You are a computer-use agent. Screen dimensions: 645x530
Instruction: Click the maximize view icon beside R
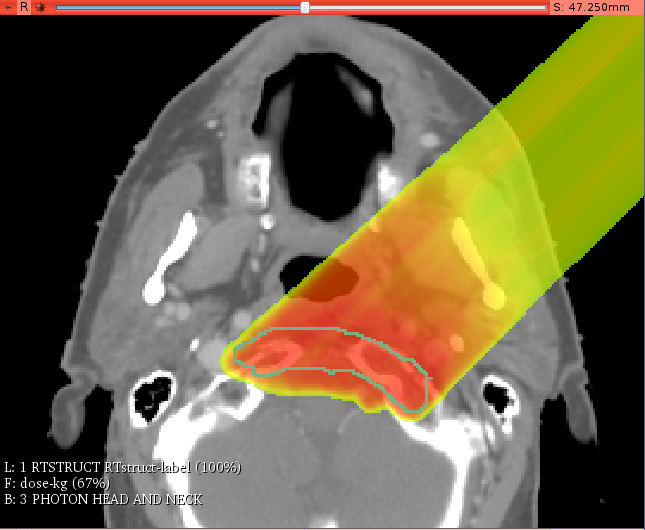pyautogui.click(x=41, y=7)
